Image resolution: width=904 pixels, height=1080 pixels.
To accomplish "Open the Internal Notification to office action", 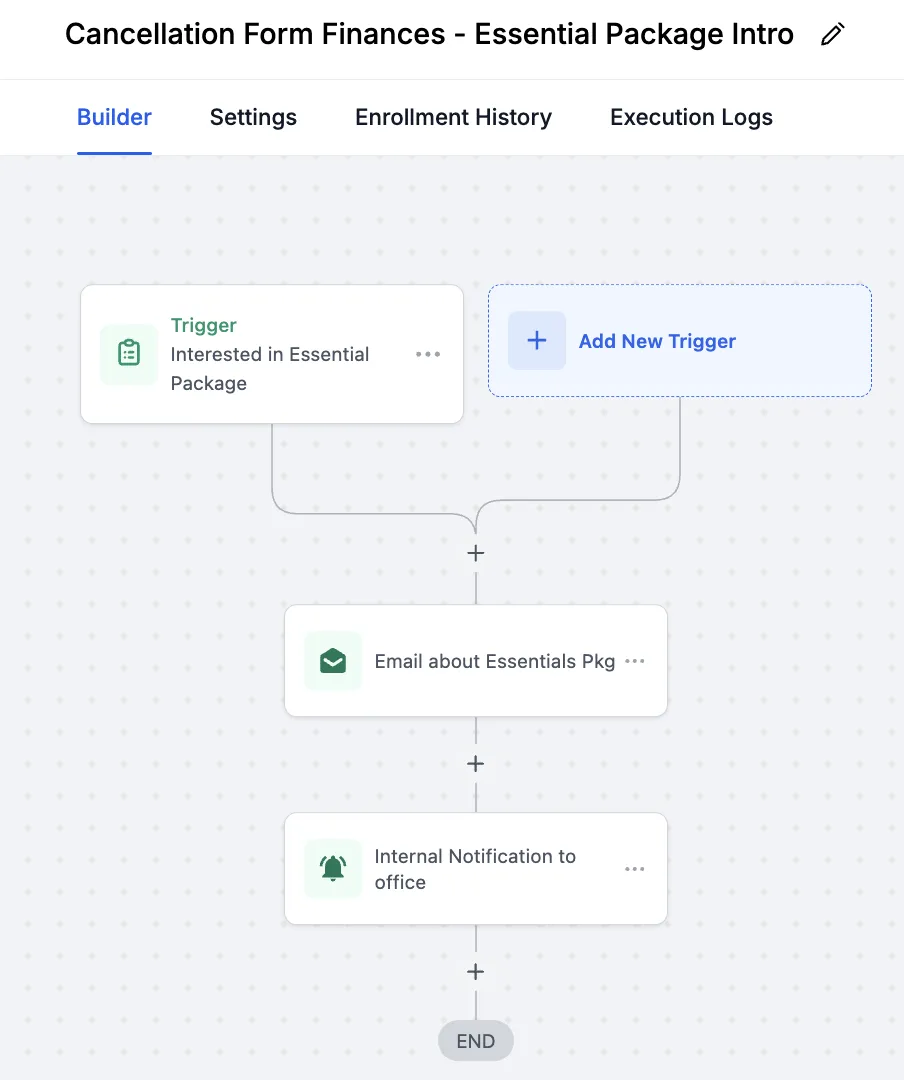I will coord(475,869).
